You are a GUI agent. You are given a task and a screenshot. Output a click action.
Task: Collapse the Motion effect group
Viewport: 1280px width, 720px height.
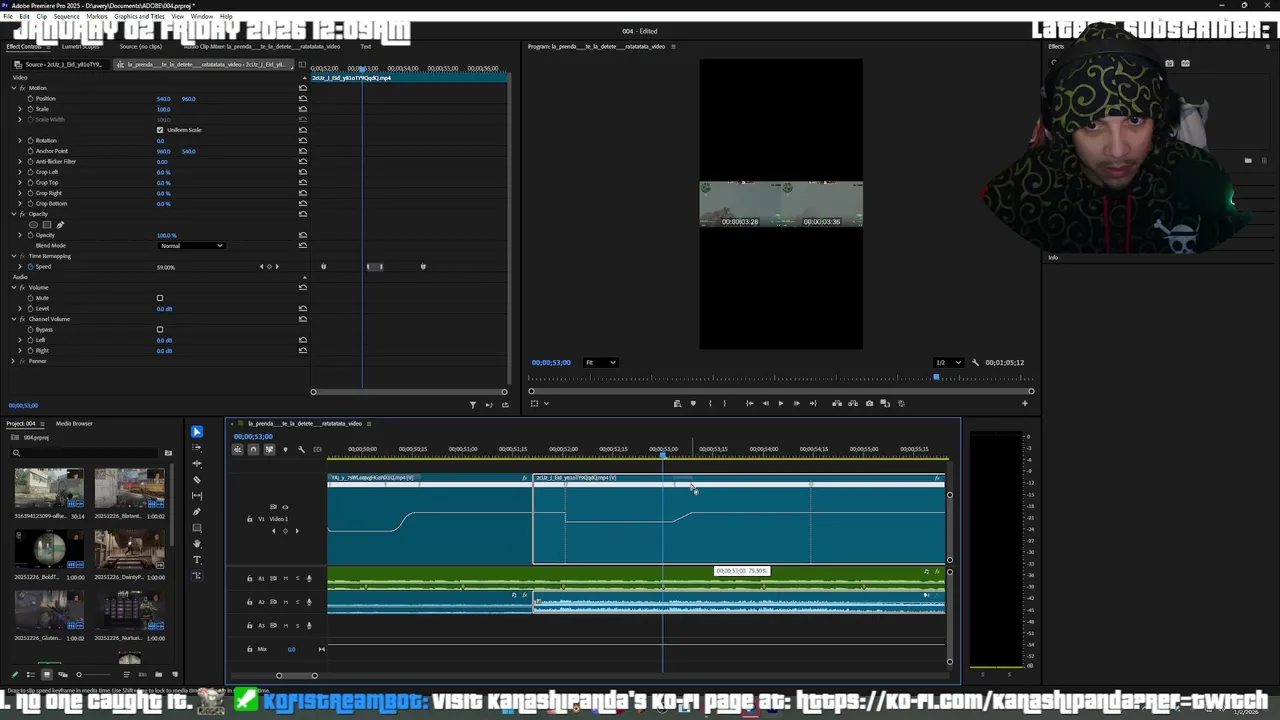coord(14,88)
